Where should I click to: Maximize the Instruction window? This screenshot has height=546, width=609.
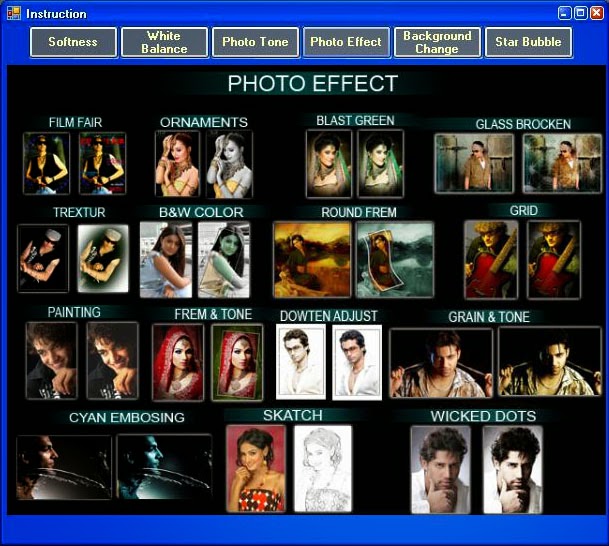(x=581, y=13)
